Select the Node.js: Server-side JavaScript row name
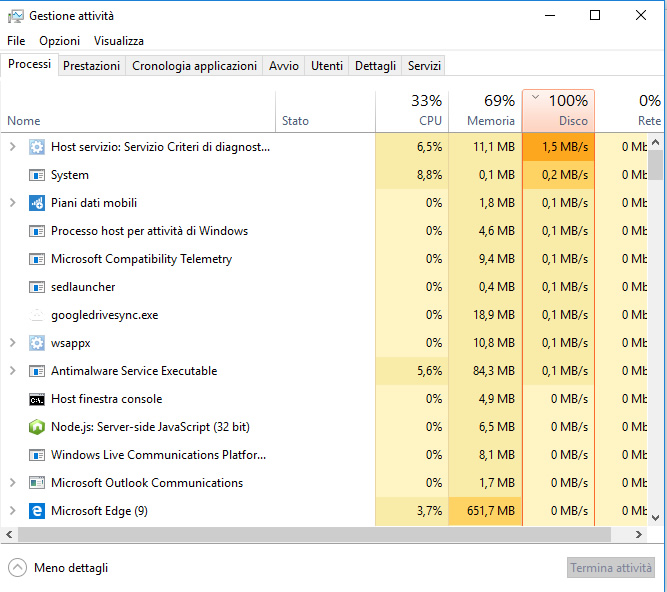 (x=150, y=427)
